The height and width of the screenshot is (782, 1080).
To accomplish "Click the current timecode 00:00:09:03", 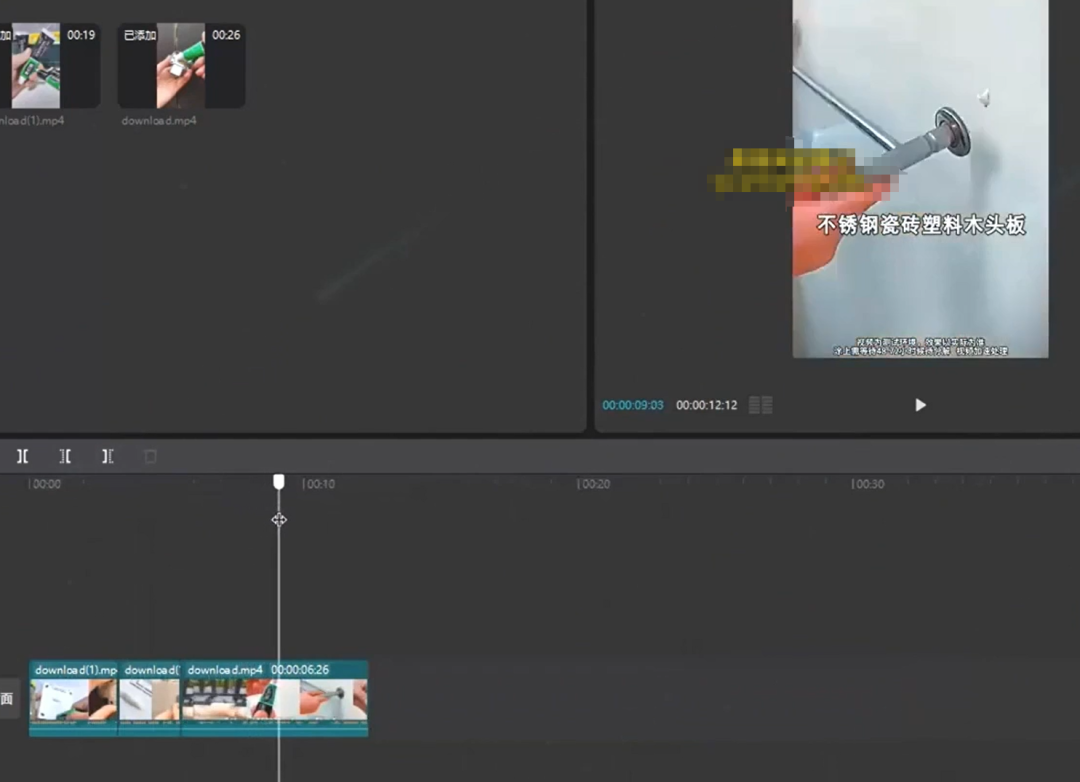I will coord(632,405).
